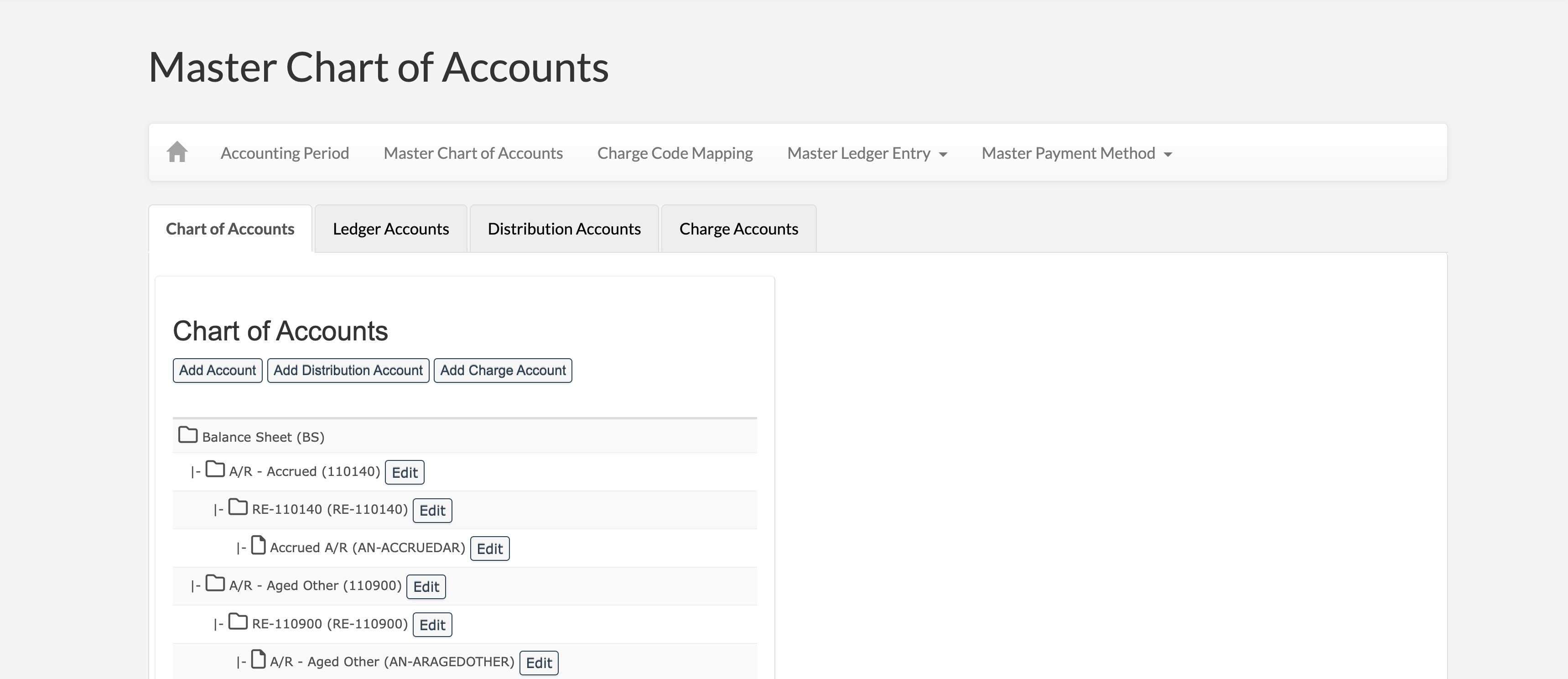Click the A/R - Accrued folder icon

pos(215,470)
